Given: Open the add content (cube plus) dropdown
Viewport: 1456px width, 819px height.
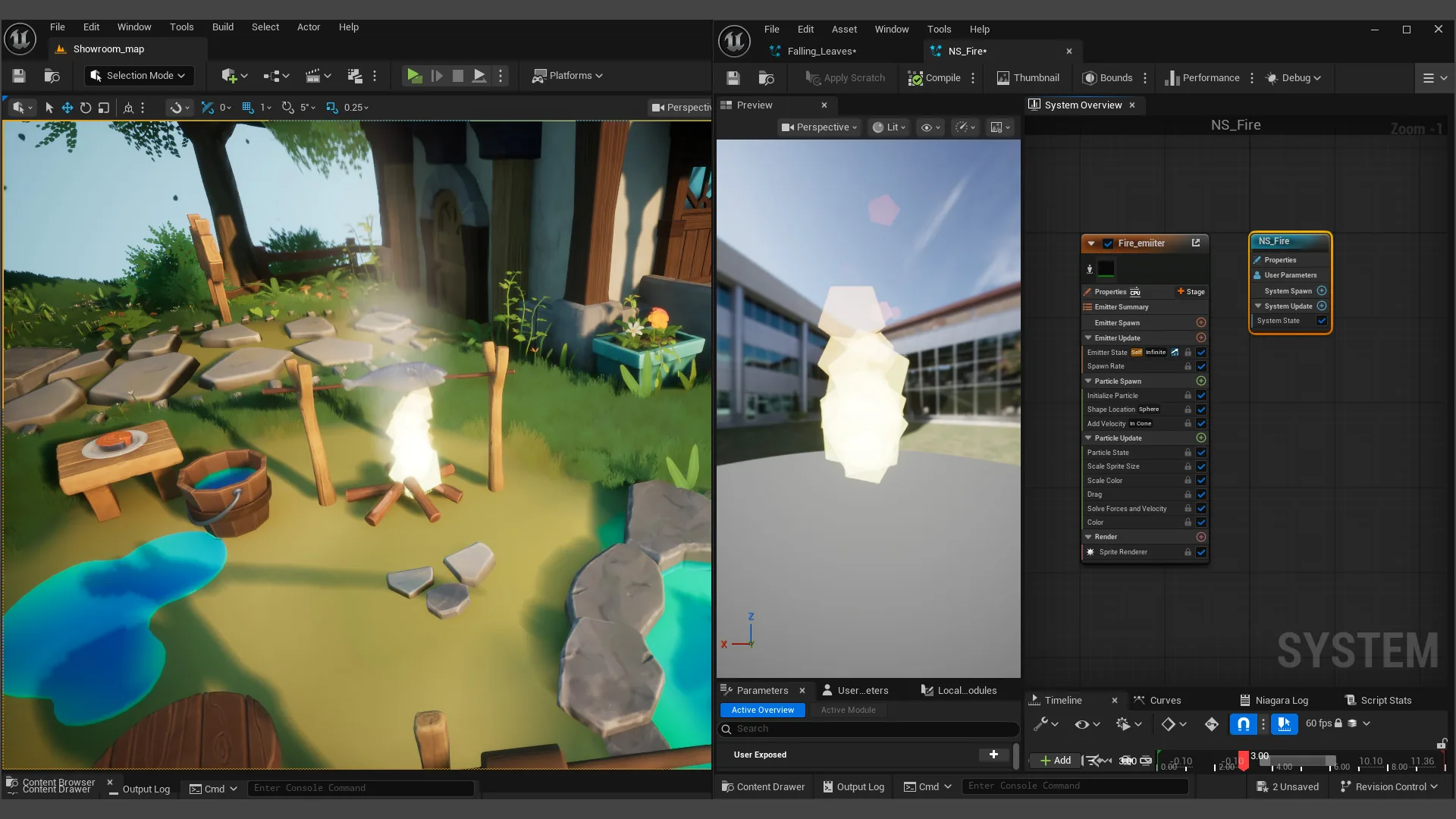Looking at the screenshot, I should (234, 76).
